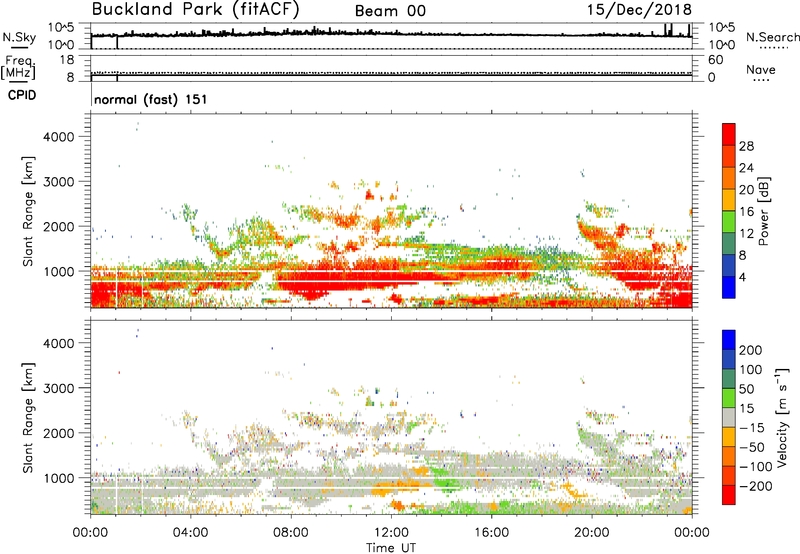Viewport: 800px width, 554px height.
Task: Click the 'CPID' label
Action: point(22,95)
